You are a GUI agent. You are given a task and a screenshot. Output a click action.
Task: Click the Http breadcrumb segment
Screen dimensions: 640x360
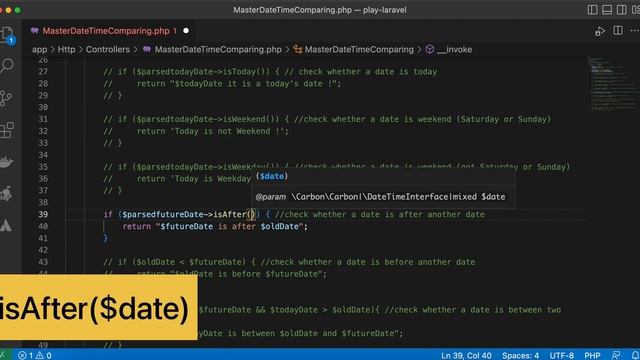point(67,49)
